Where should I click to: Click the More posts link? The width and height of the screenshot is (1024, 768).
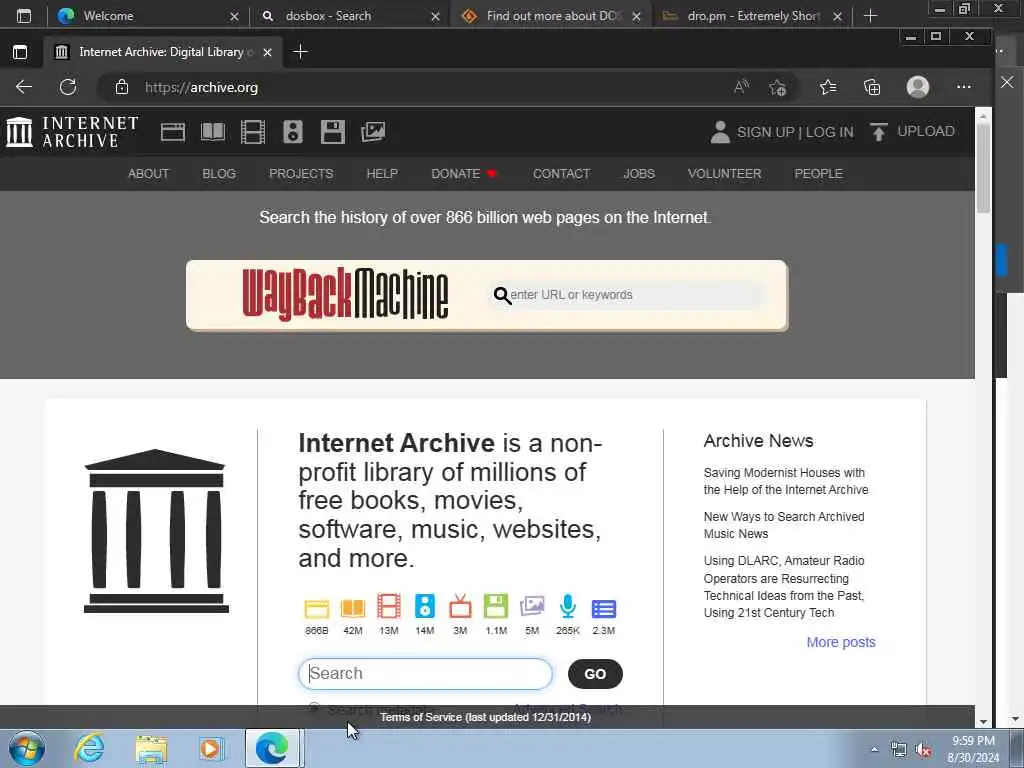(840, 642)
